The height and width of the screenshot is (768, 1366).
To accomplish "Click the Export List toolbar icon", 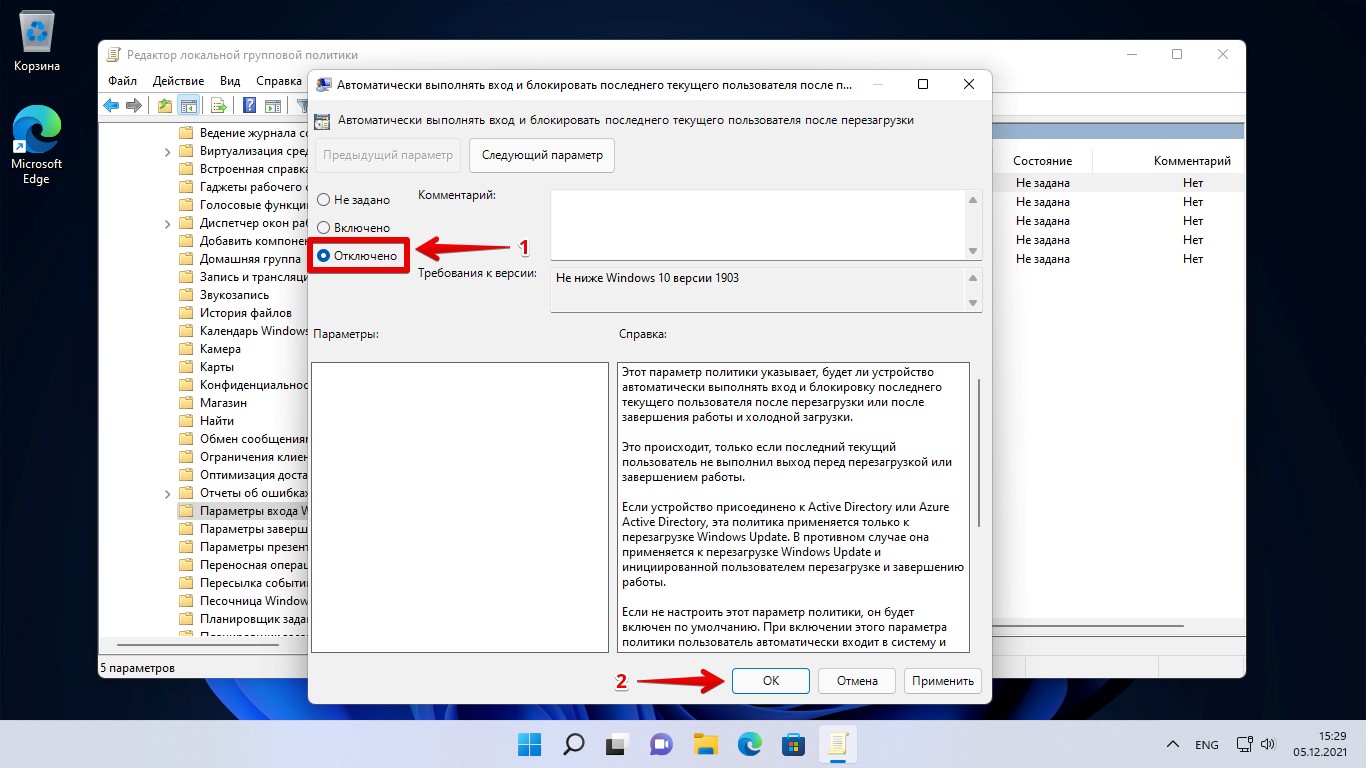I will 219,105.
